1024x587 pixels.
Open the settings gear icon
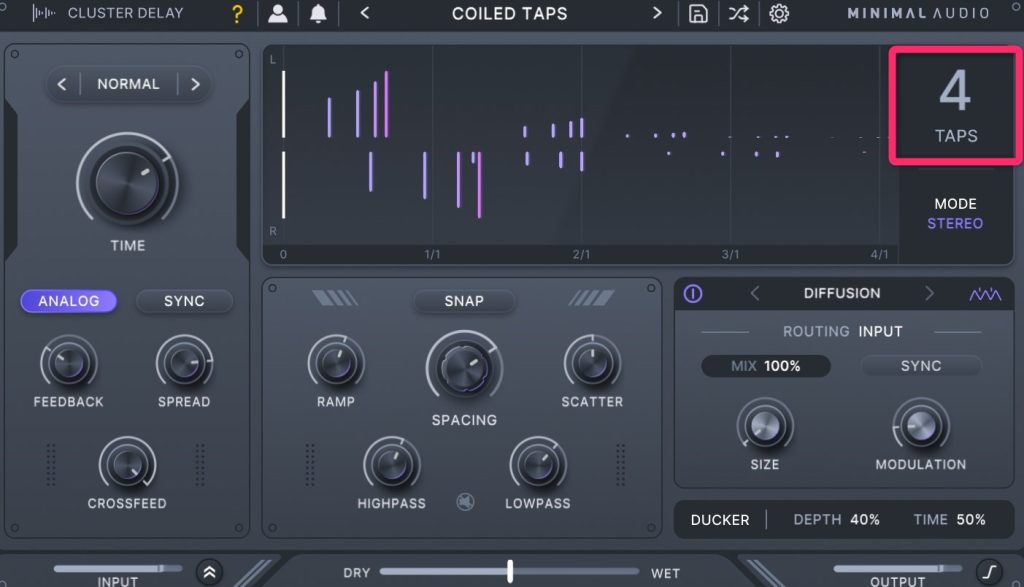tap(778, 14)
